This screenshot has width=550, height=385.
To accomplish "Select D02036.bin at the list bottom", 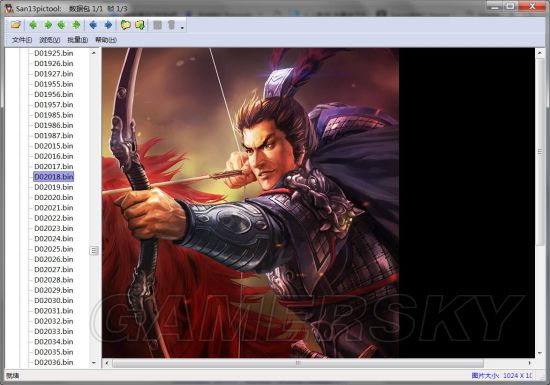I will point(54,362).
